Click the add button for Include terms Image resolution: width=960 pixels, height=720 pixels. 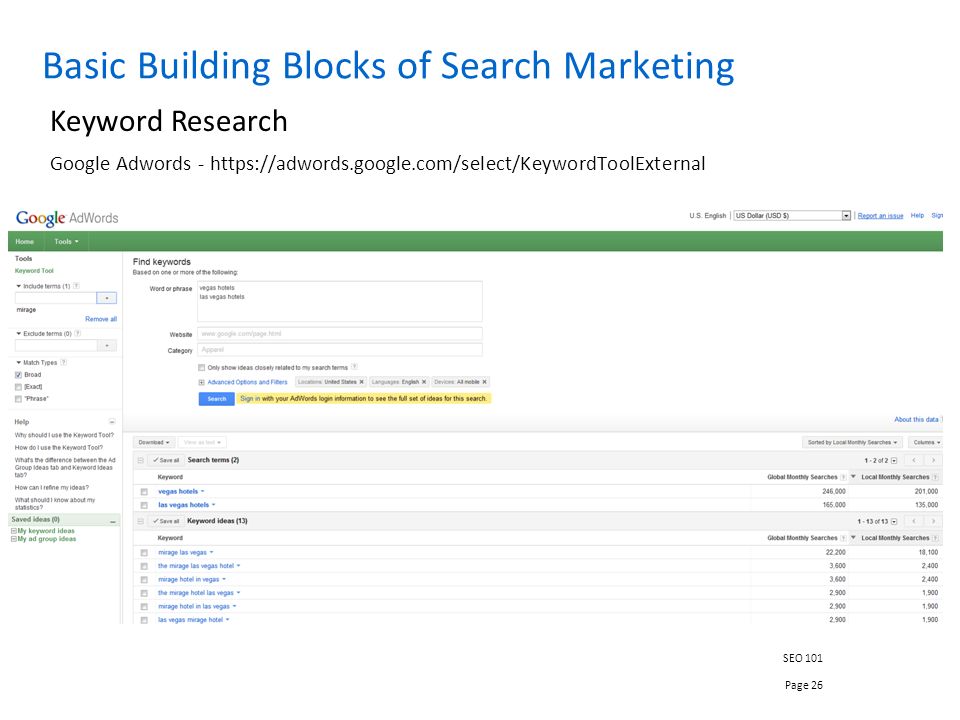(x=107, y=298)
